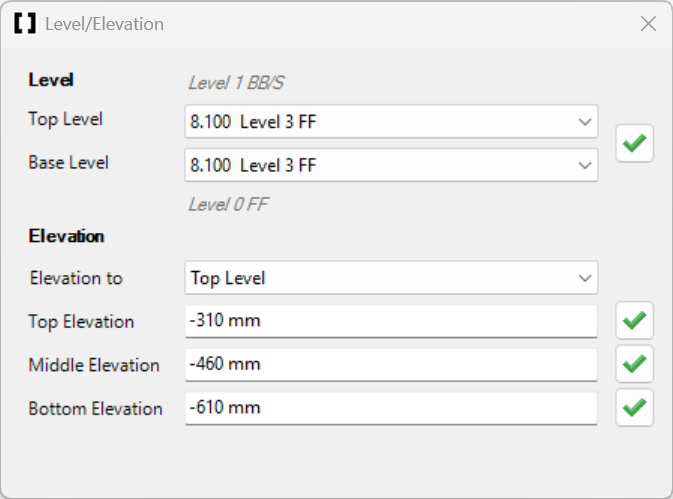Screen dimensions: 673x499
Task: Apply levels with the green checkmark beside Top Level
Action: pos(634,143)
